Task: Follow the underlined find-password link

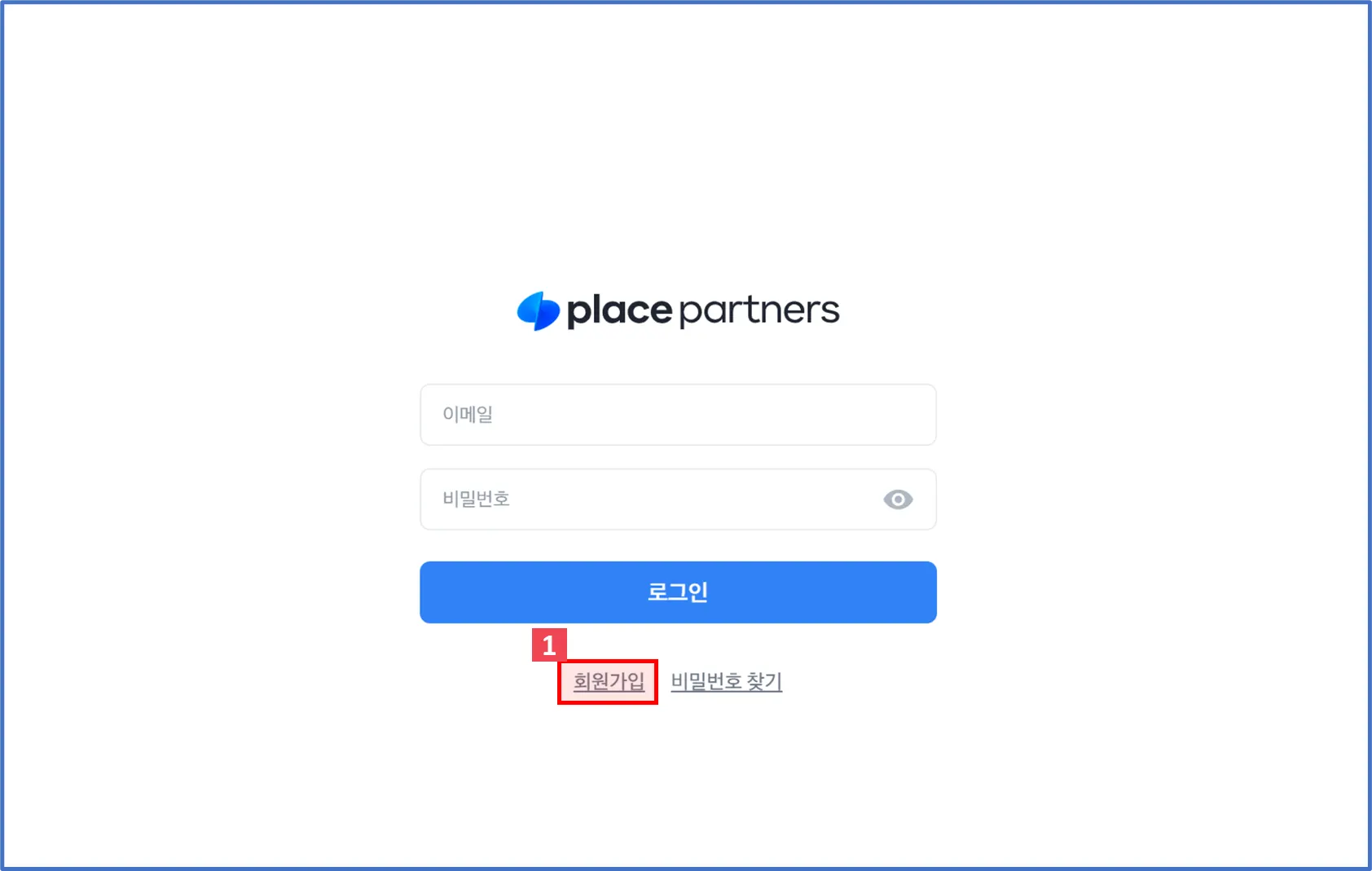Action: click(727, 681)
